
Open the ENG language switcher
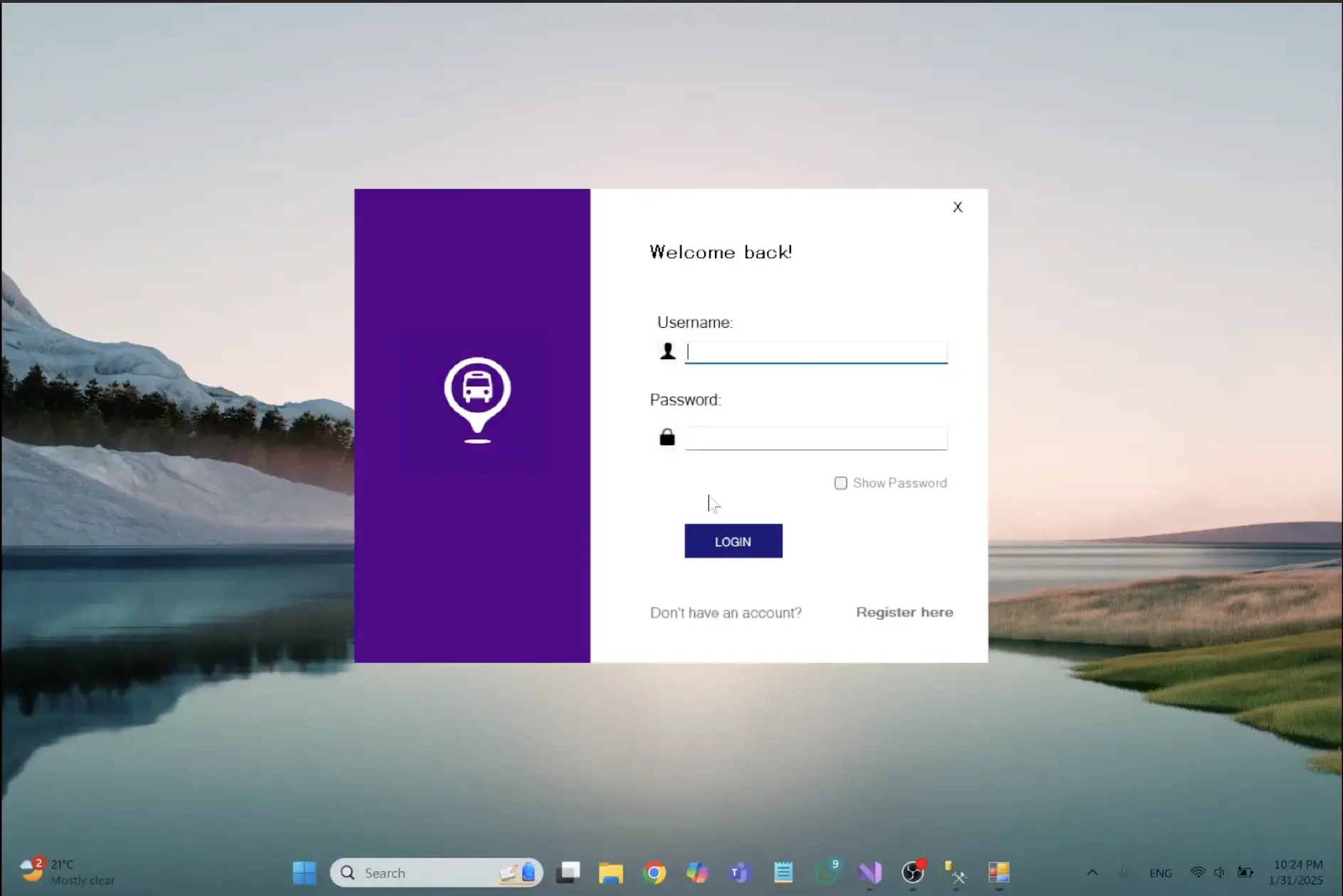[1160, 873]
